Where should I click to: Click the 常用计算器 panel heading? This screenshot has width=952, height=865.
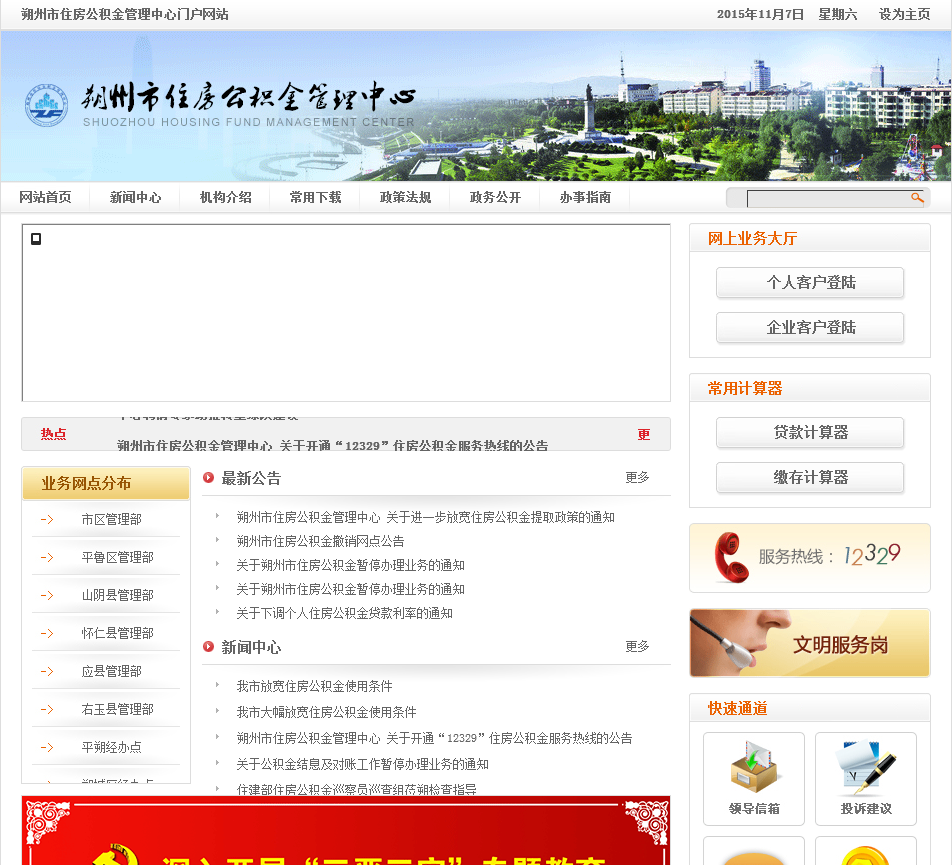(x=745, y=388)
